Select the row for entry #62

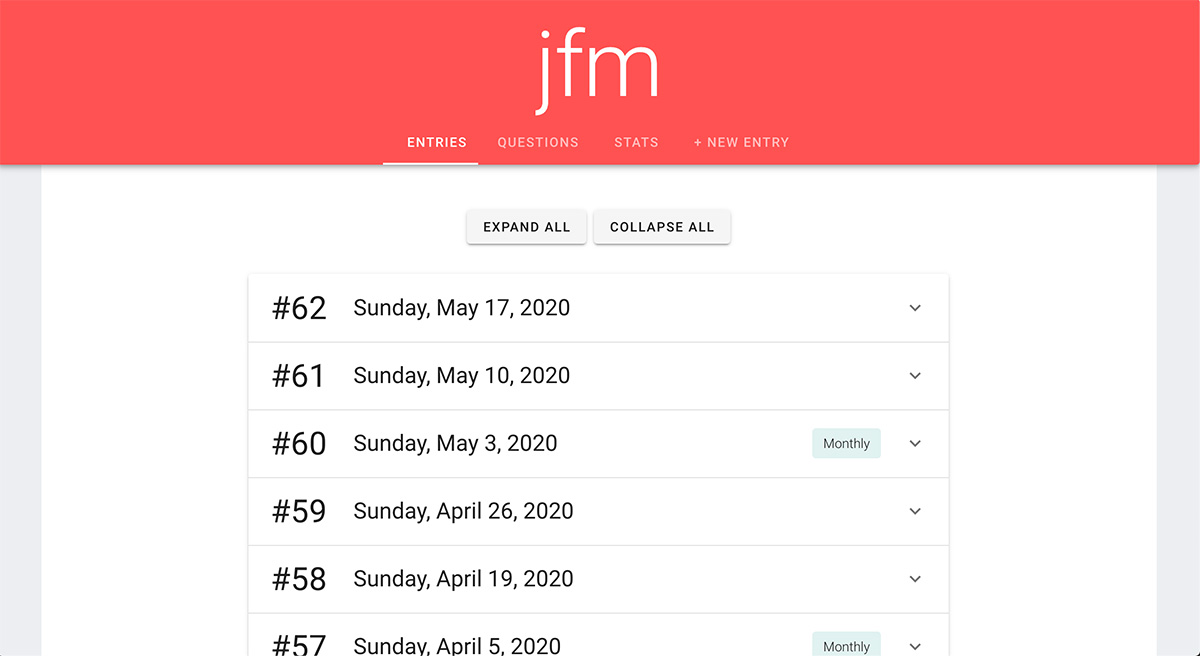(598, 308)
